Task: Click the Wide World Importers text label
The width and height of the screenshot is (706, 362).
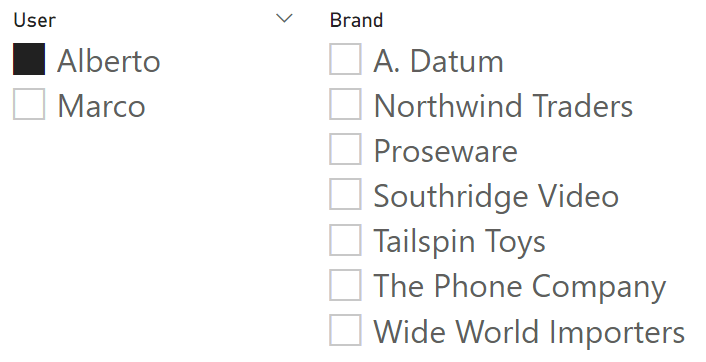Action: [x=530, y=332]
